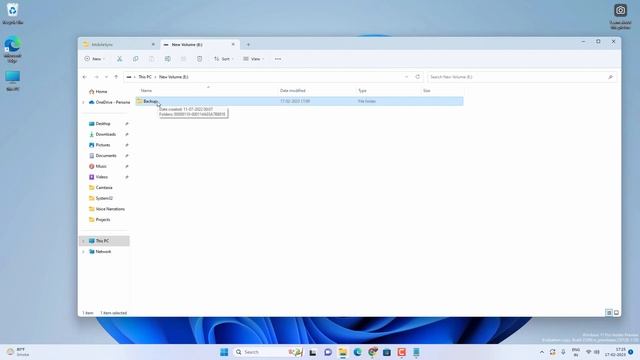Click the Delete trash icon in toolbar
This screenshot has height=360, width=640.
199,59
